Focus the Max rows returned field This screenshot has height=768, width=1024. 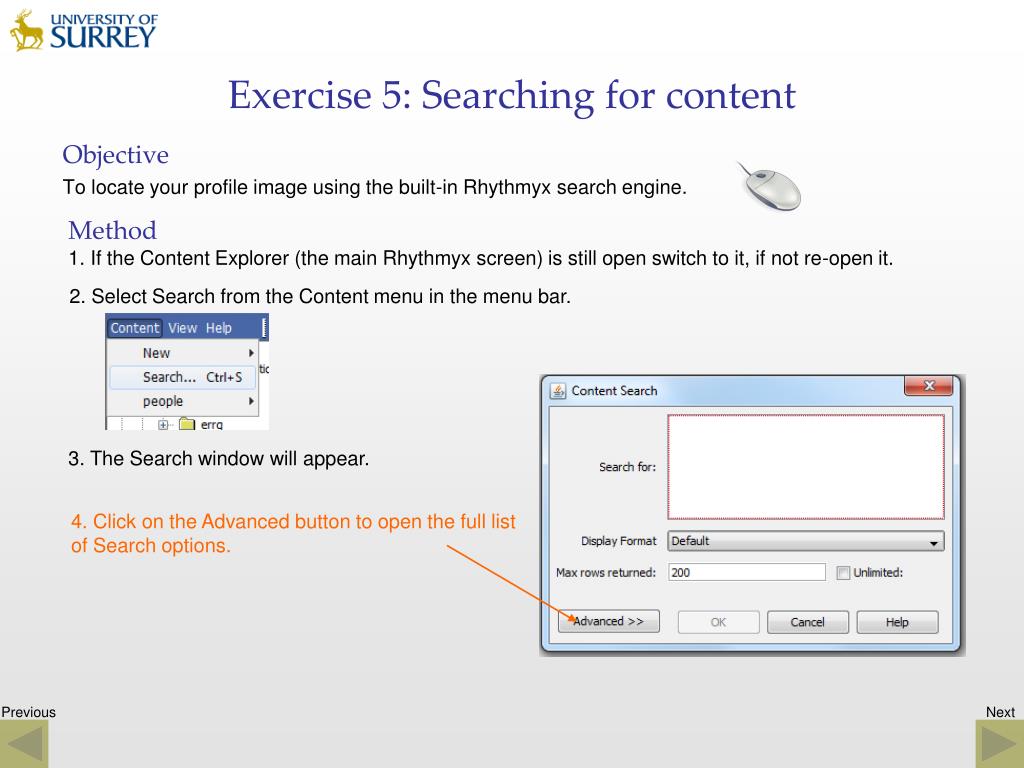click(746, 572)
